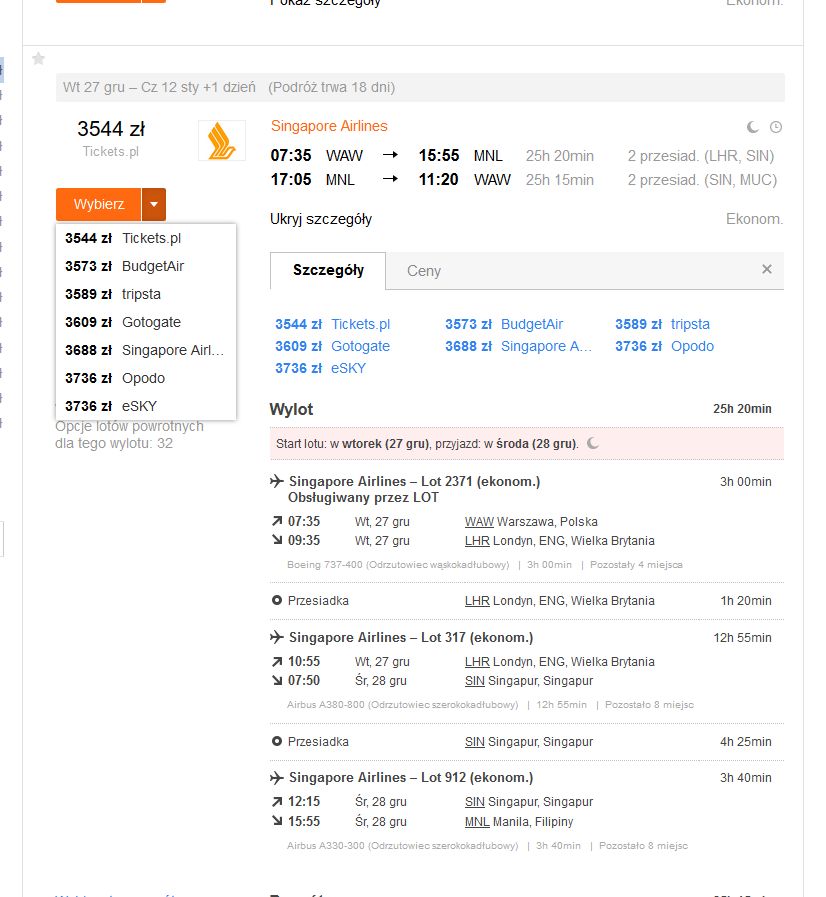Click the Singapore Airlines logo

click(x=222, y=141)
